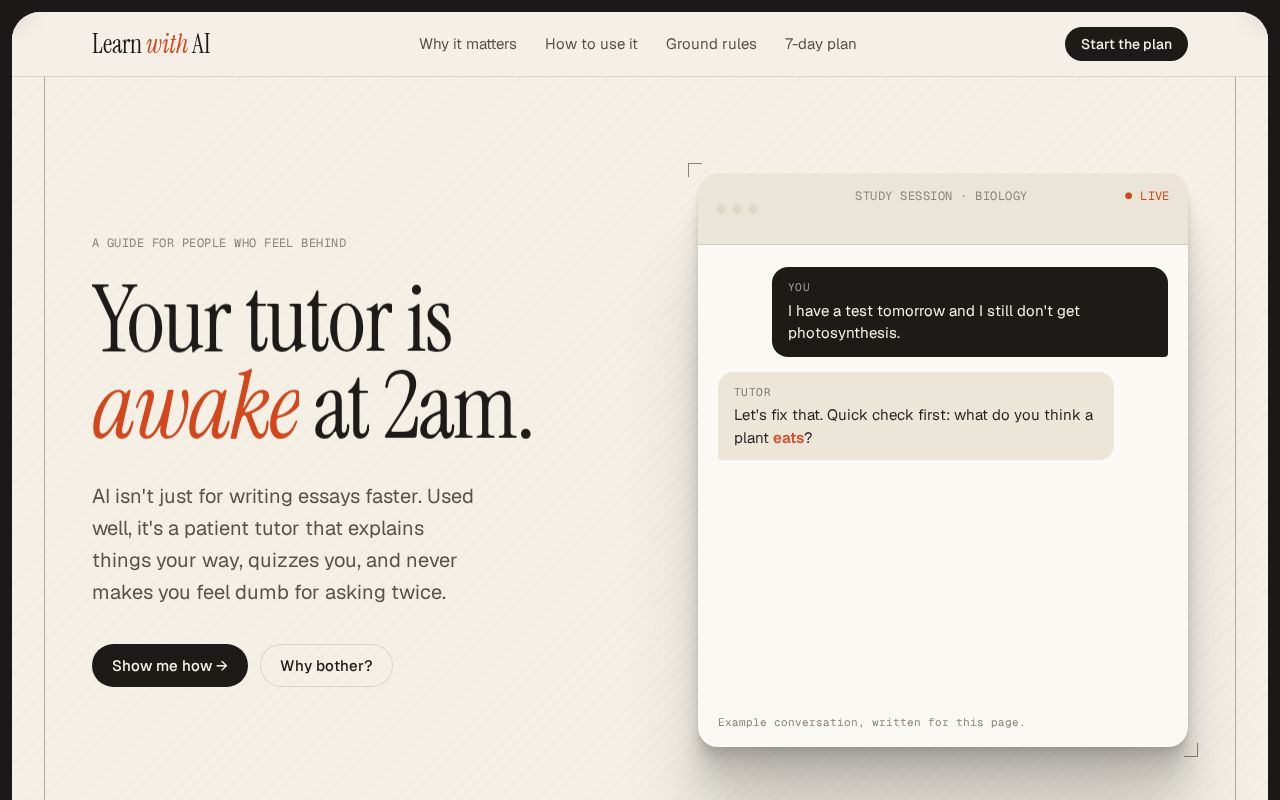
Task: Click the heading Your tutor is awake at 2am
Action: pos(312,362)
